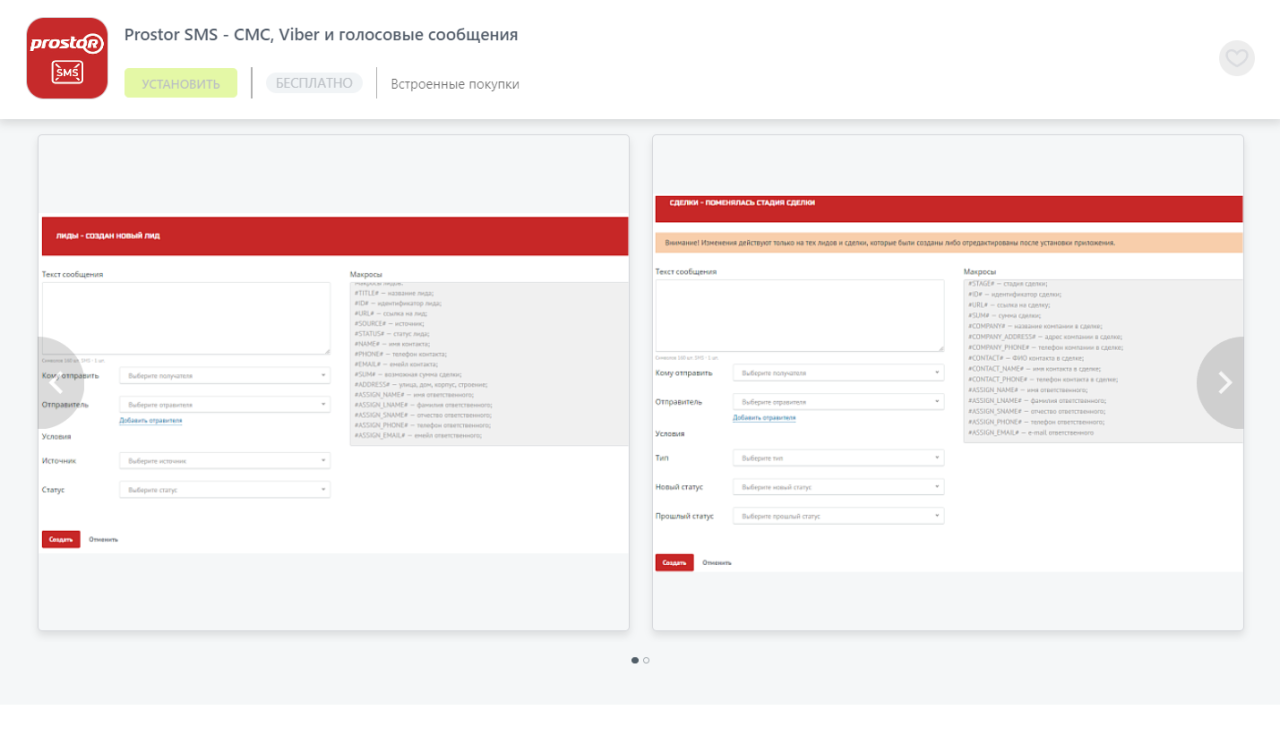Screen dimensions: 1280x753
Task: Click message text area in deals screenshot
Action: 800,315
